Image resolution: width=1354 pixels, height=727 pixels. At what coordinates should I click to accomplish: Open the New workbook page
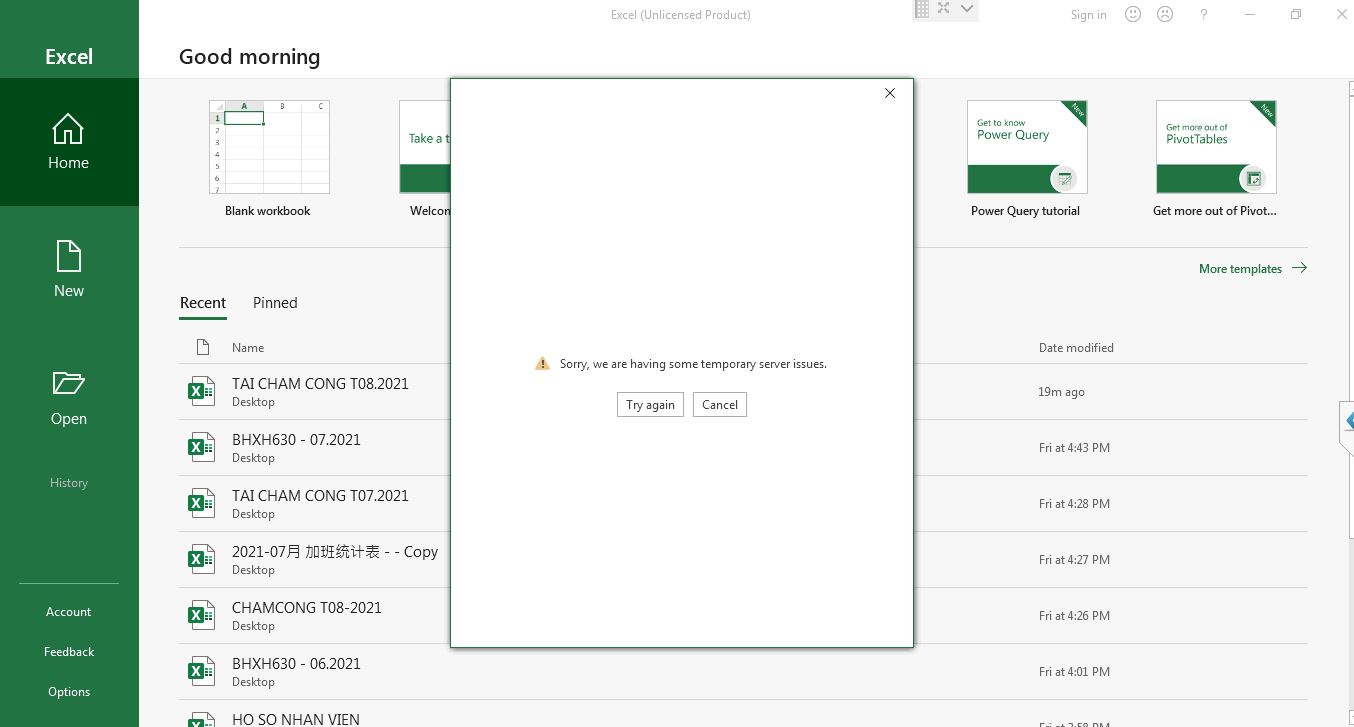click(69, 270)
